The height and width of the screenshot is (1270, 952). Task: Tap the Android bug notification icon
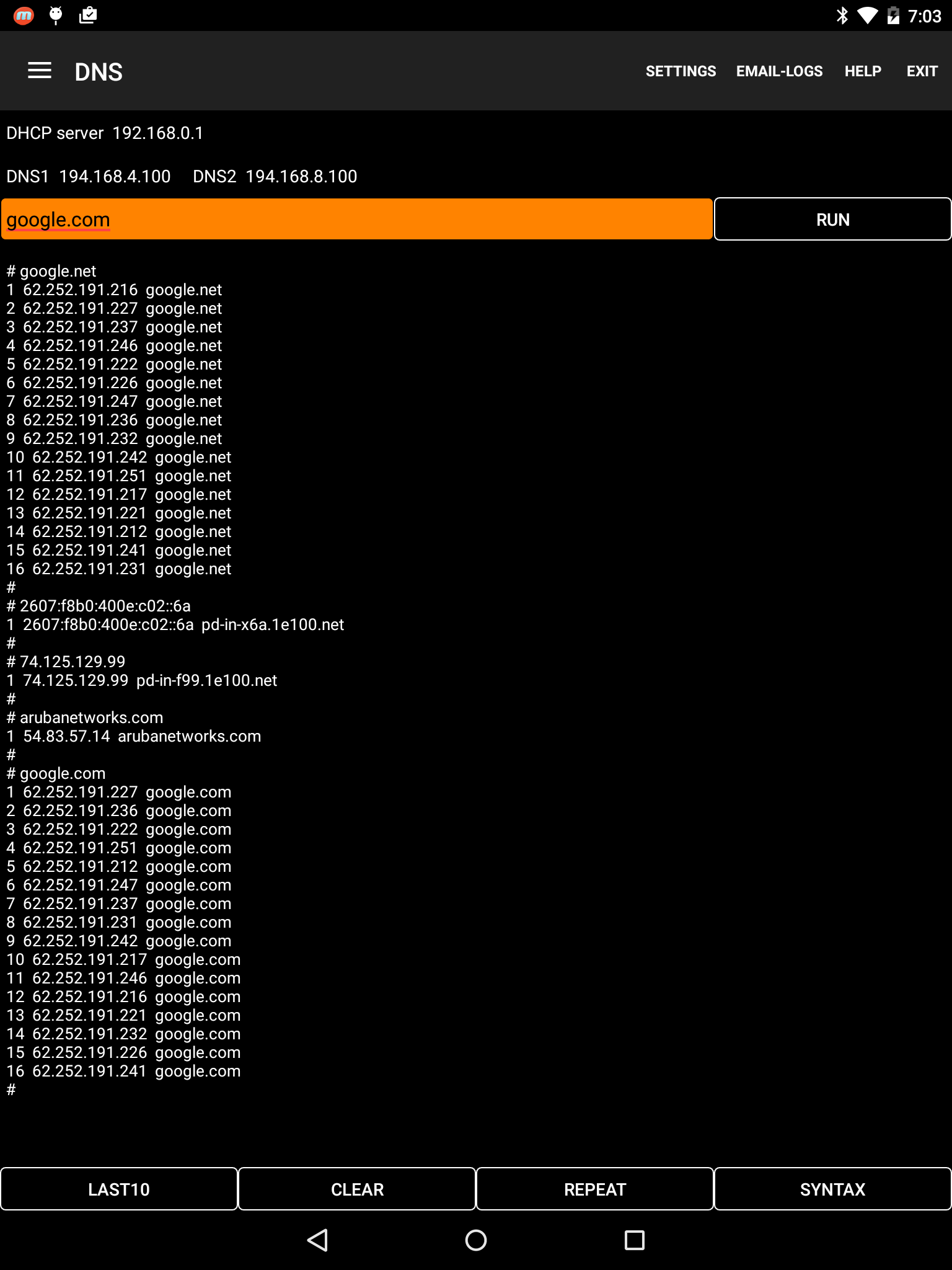(x=56, y=16)
